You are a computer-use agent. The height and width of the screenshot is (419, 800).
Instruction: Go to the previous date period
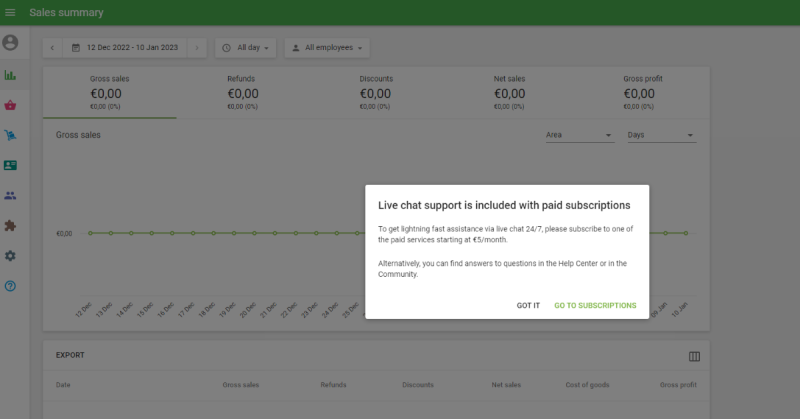tap(52, 47)
